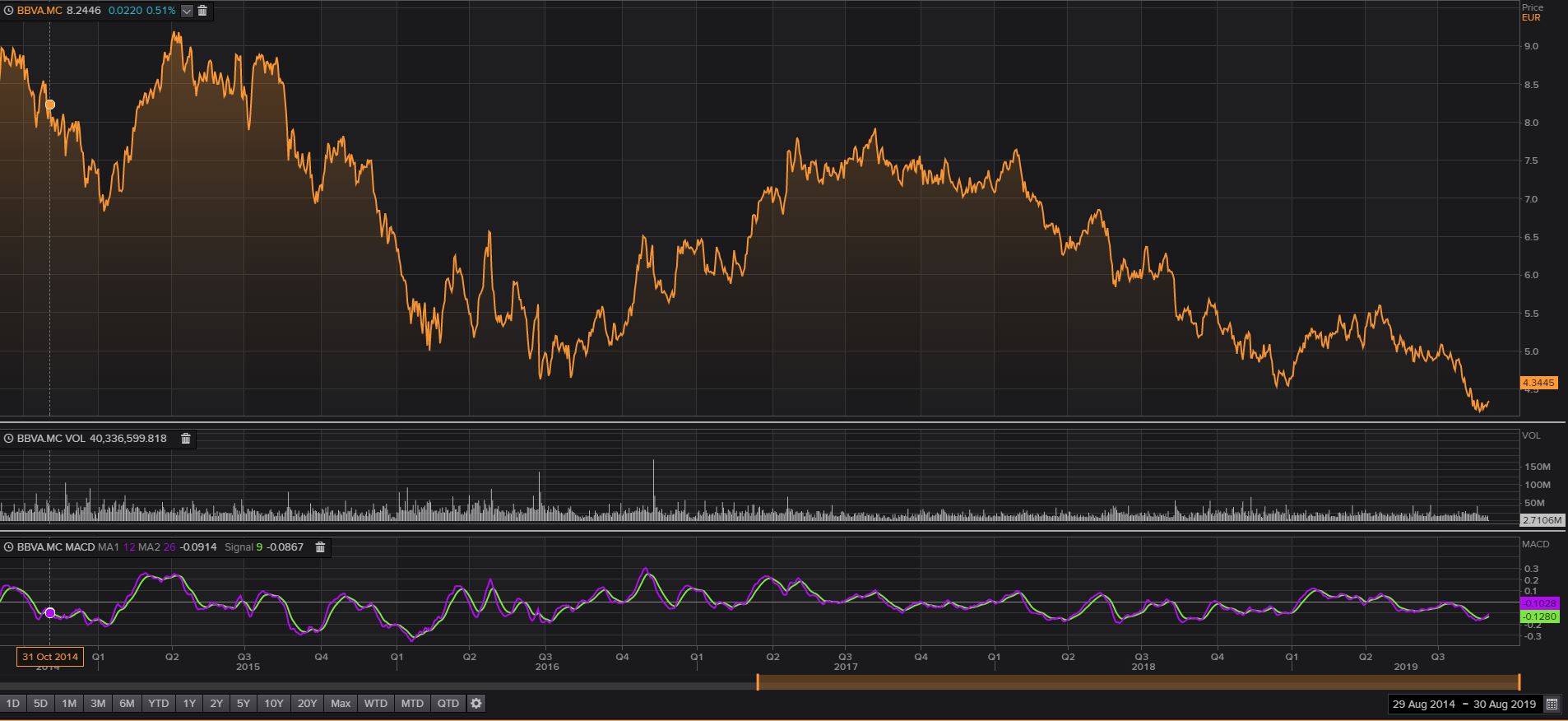Screen dimensions: 1568x721
Task: Click the MA2 period value 26
Action: 169,547
